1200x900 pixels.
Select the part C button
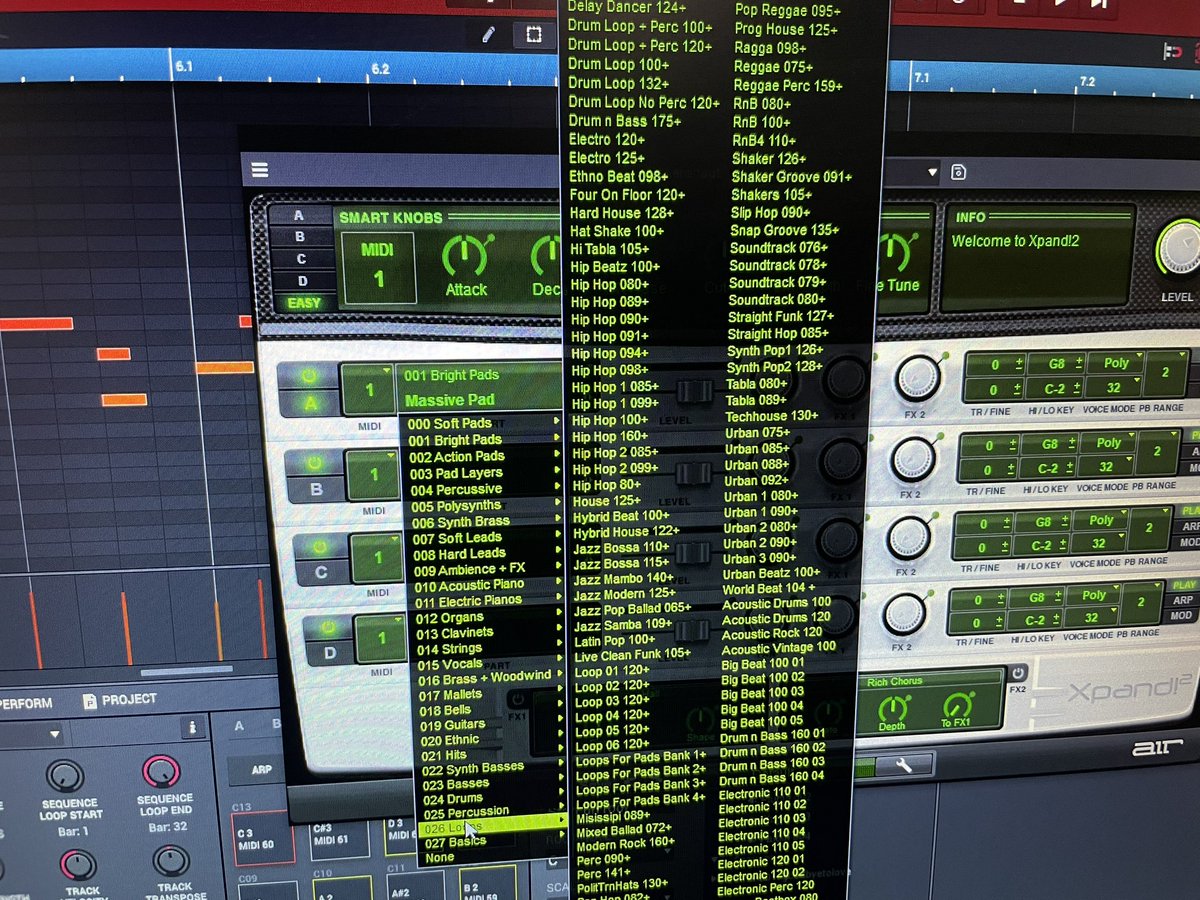tap(320, 572)
